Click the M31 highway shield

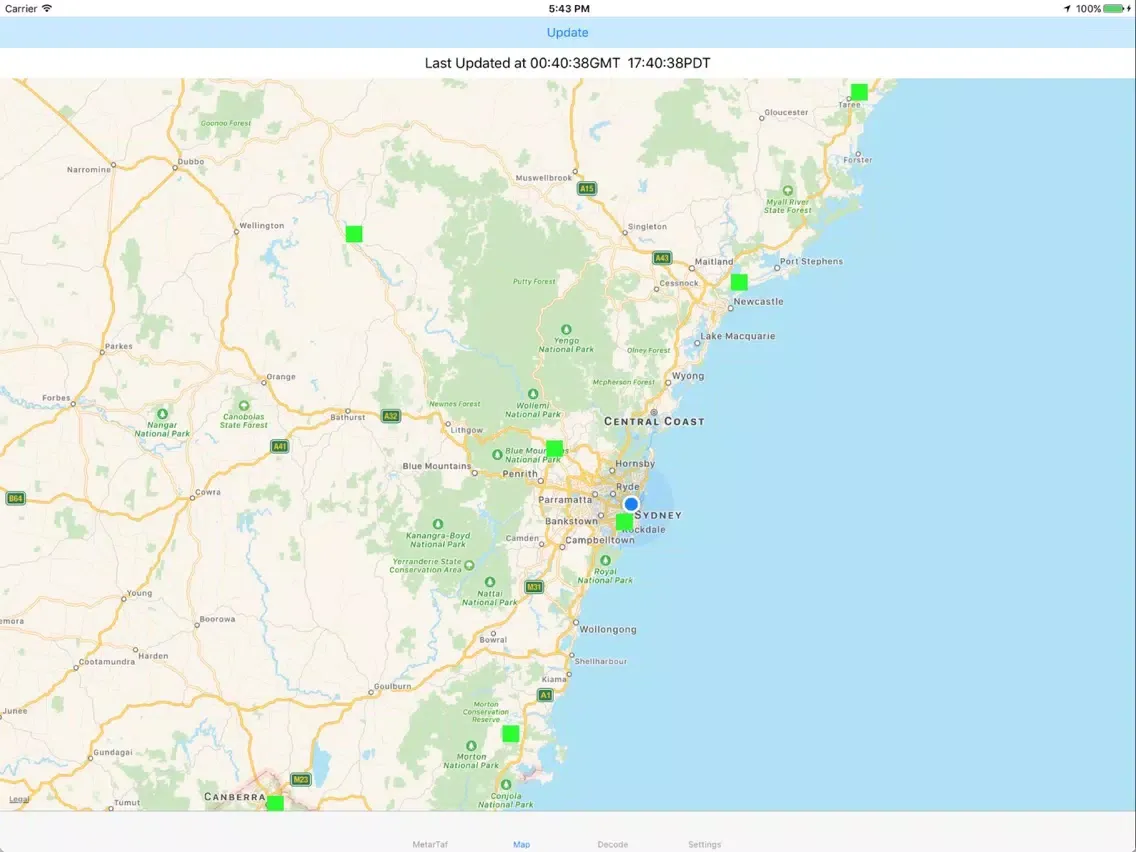pyautogui.click(x=534, y=587)
